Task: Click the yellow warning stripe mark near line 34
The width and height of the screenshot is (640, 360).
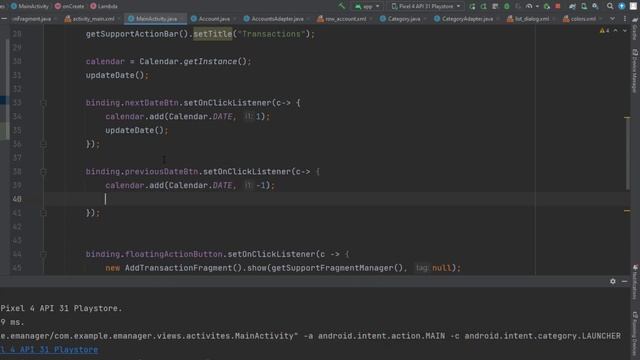Action: point(627,118)
